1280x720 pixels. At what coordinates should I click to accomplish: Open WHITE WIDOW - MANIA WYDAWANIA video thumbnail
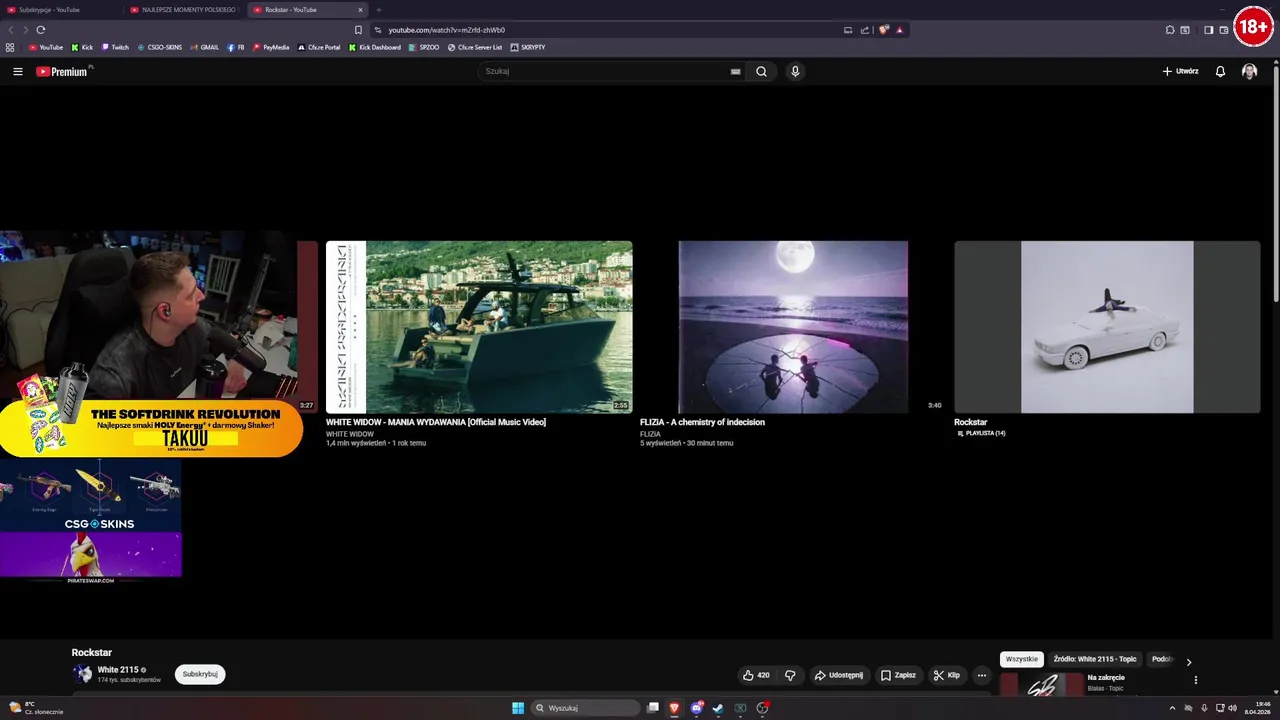coord(479,327)
